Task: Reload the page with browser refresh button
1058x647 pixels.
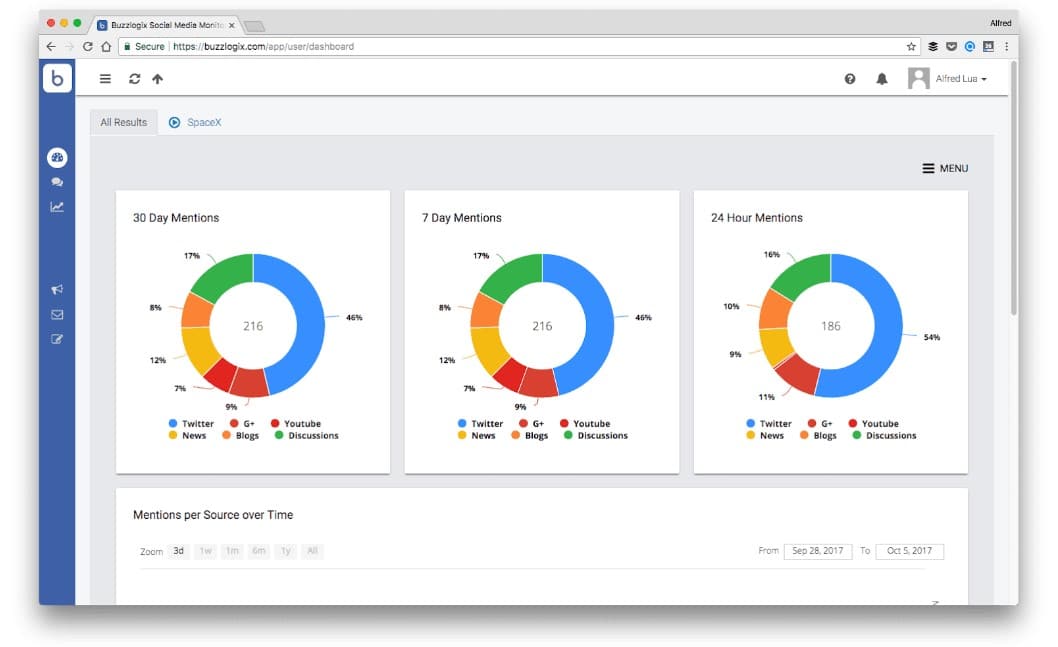Action: pos(88,47)
